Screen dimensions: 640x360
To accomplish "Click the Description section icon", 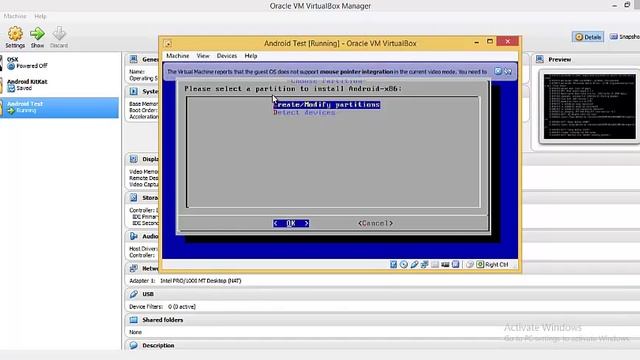I will click(133, 345).
